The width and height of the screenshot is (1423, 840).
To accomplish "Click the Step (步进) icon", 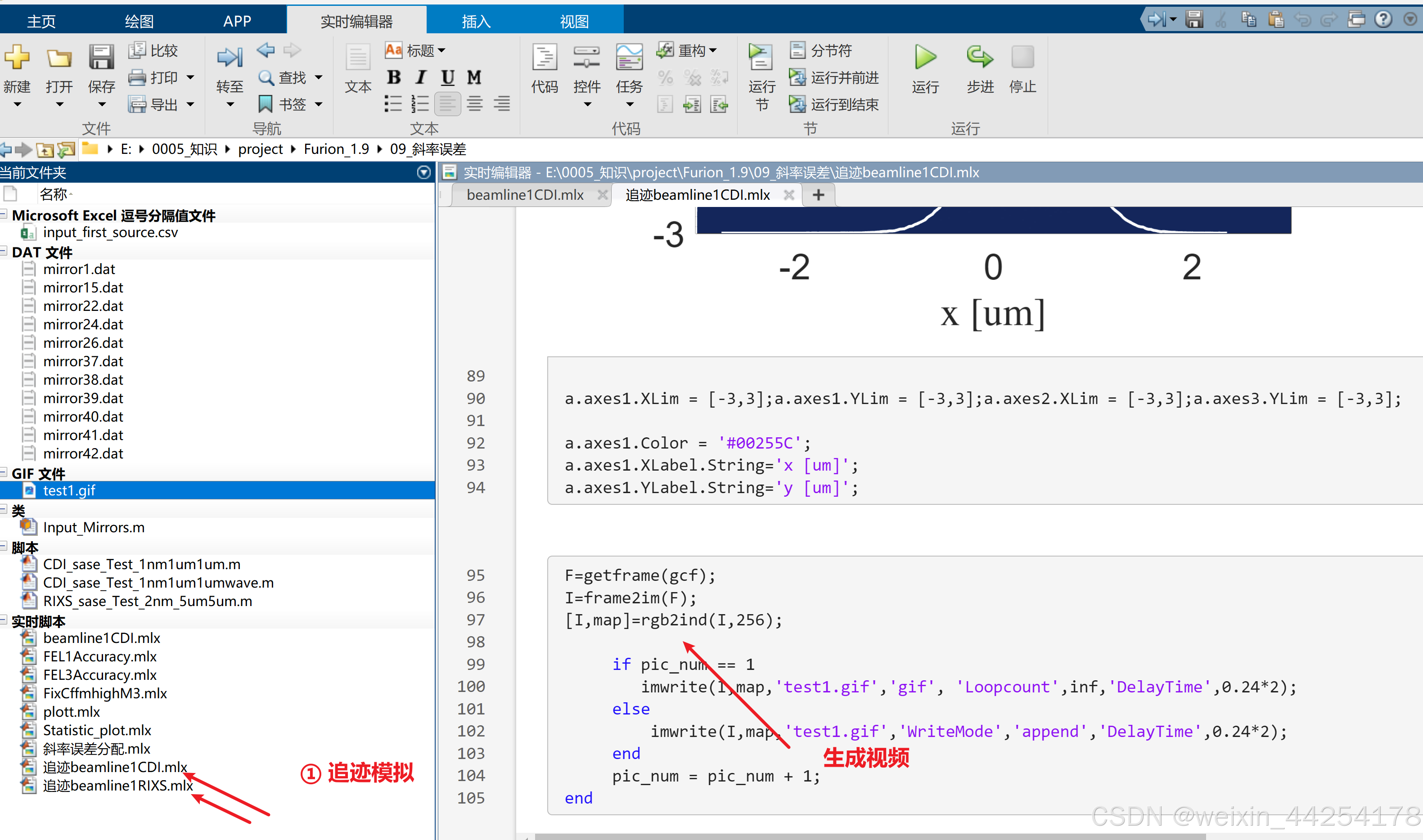I will [979, 58].
